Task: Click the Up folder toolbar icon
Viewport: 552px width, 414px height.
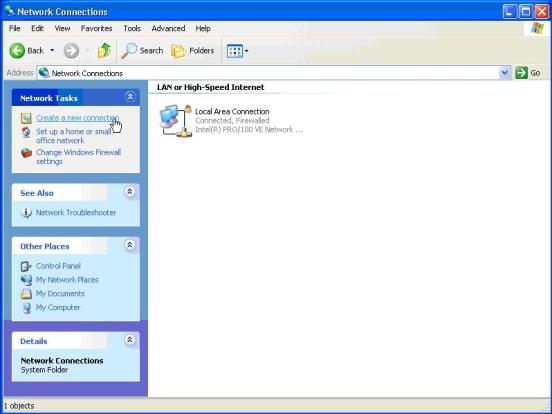Action: 104,51
